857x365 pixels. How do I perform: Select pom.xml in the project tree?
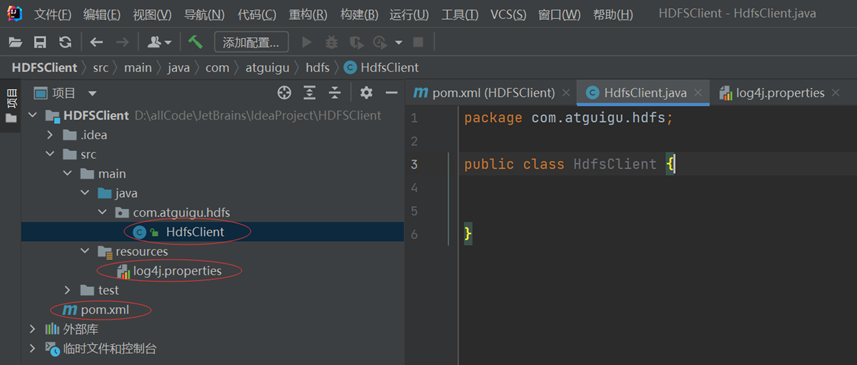tap(105, 310)
